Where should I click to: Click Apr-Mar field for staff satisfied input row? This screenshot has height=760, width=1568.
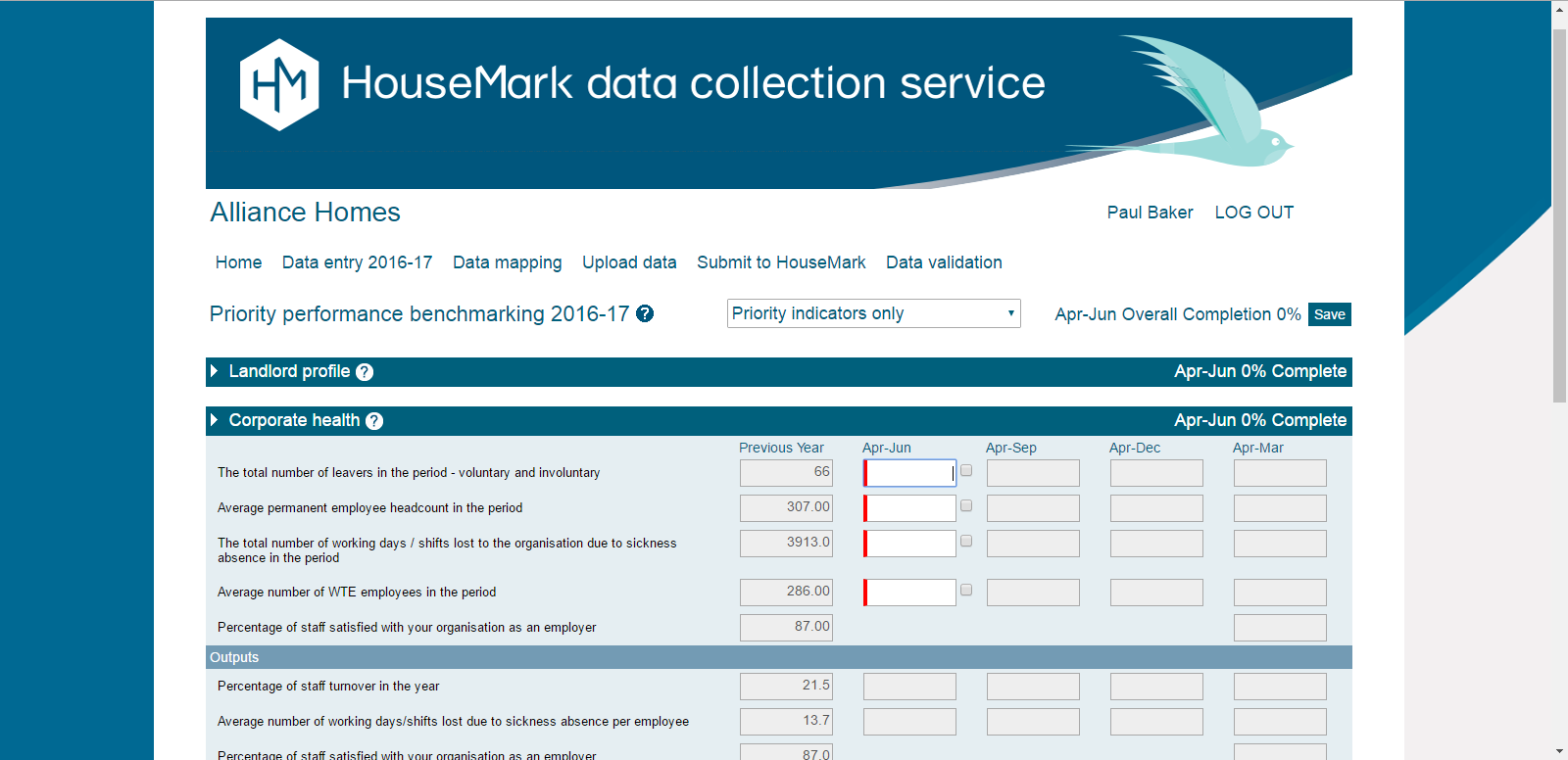[1280, 628]
